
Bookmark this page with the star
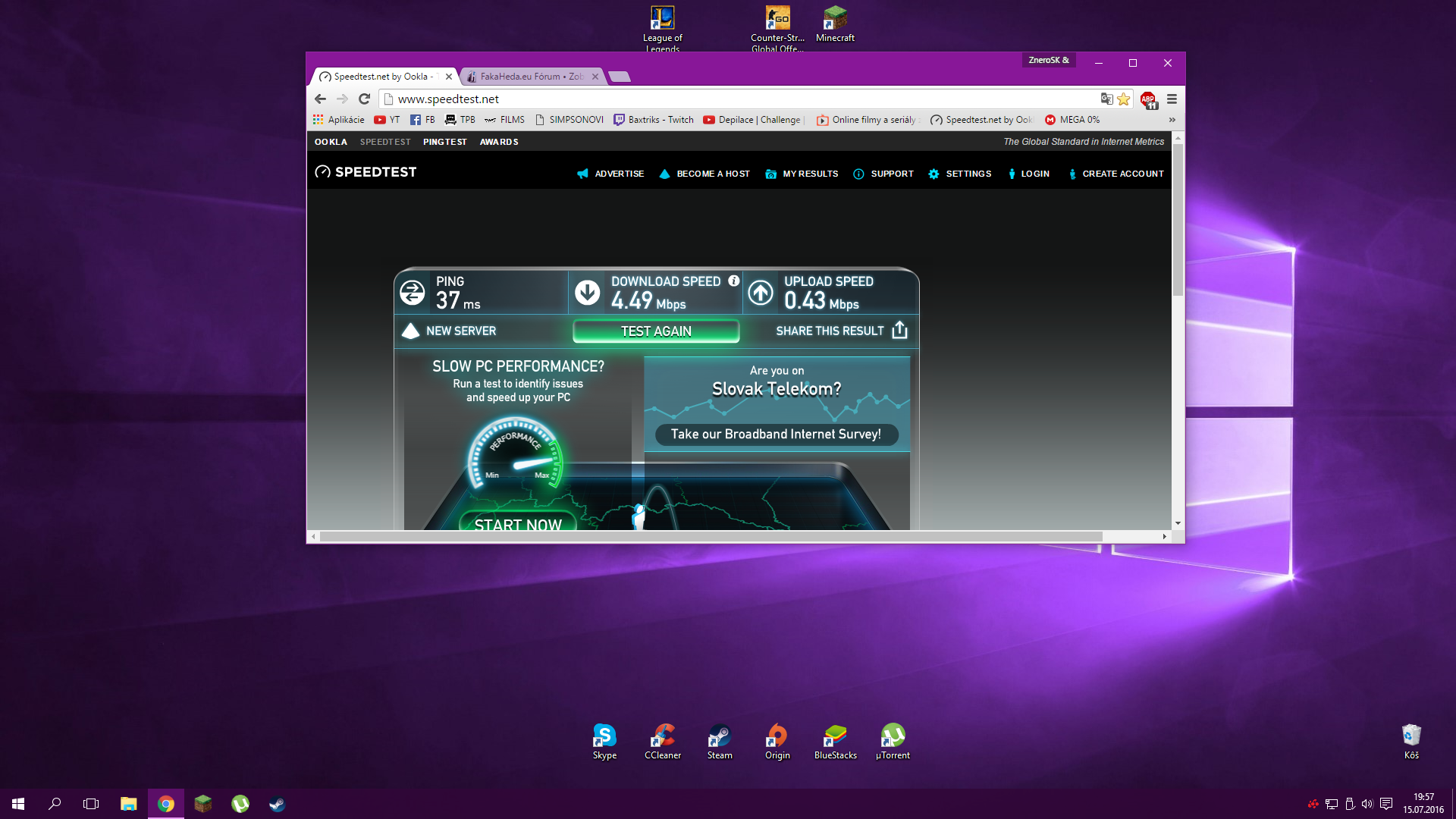tap(1124, 99)
